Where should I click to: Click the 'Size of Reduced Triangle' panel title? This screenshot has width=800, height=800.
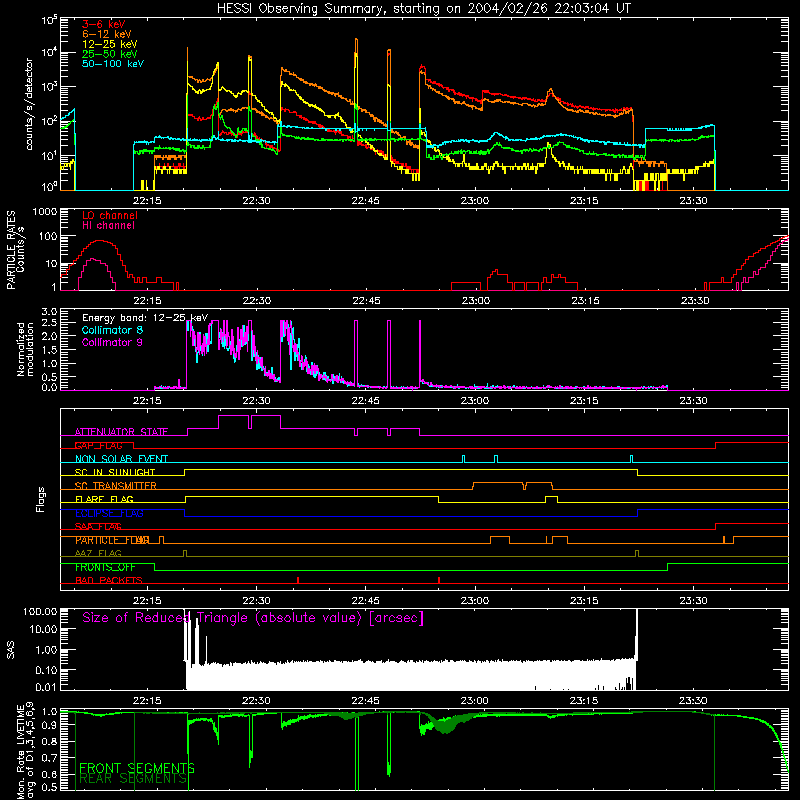pos(253,618)
